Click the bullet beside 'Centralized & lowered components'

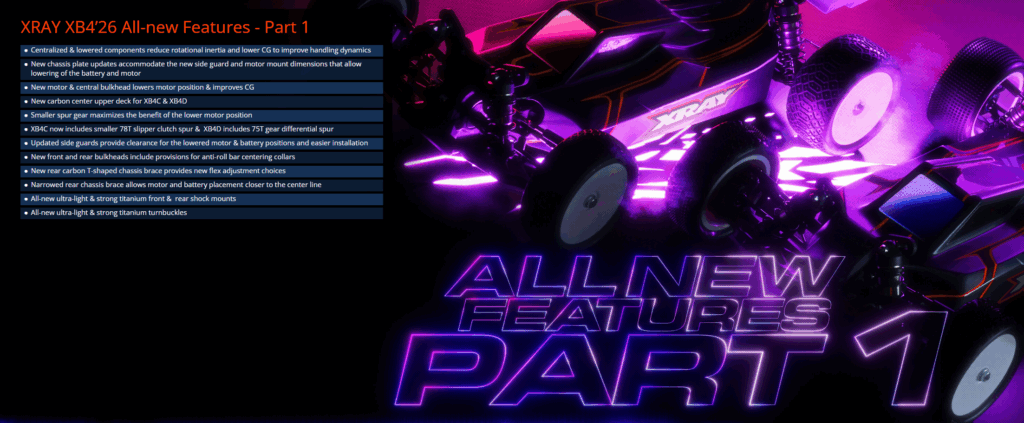[x=25, y=49]
